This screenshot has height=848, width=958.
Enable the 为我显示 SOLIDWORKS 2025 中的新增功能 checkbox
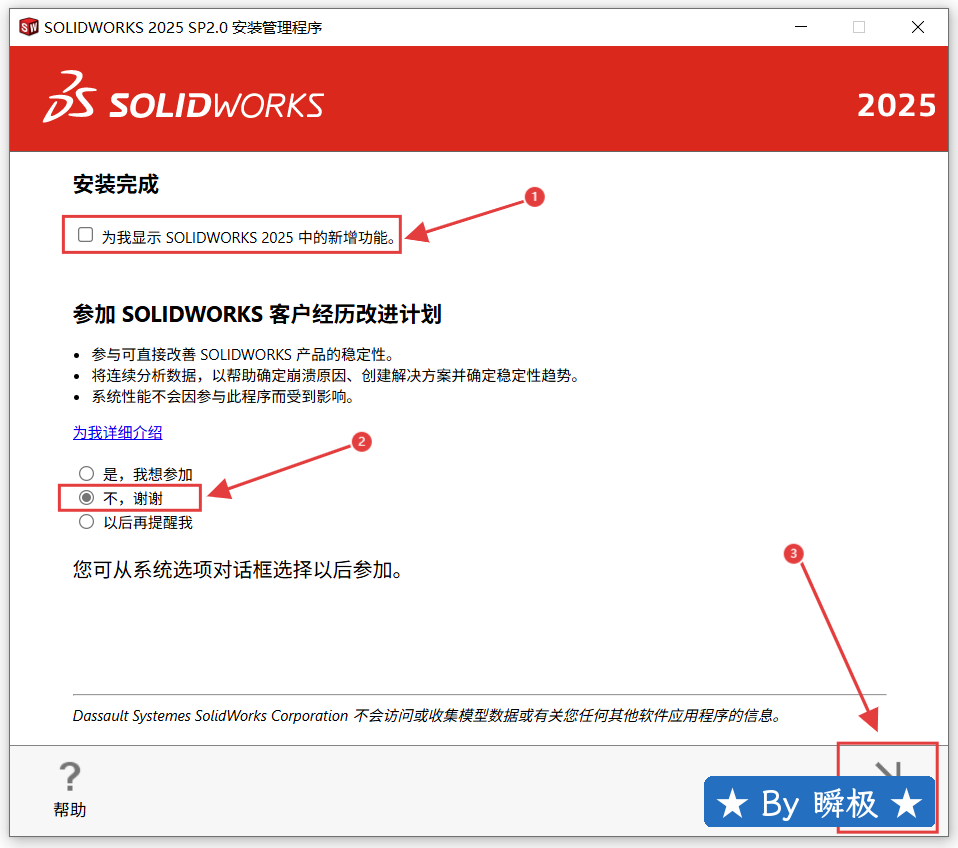point(86,235)
